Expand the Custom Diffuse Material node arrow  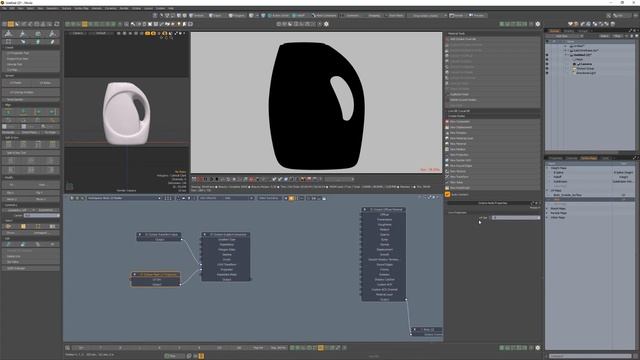click(365, 209)
